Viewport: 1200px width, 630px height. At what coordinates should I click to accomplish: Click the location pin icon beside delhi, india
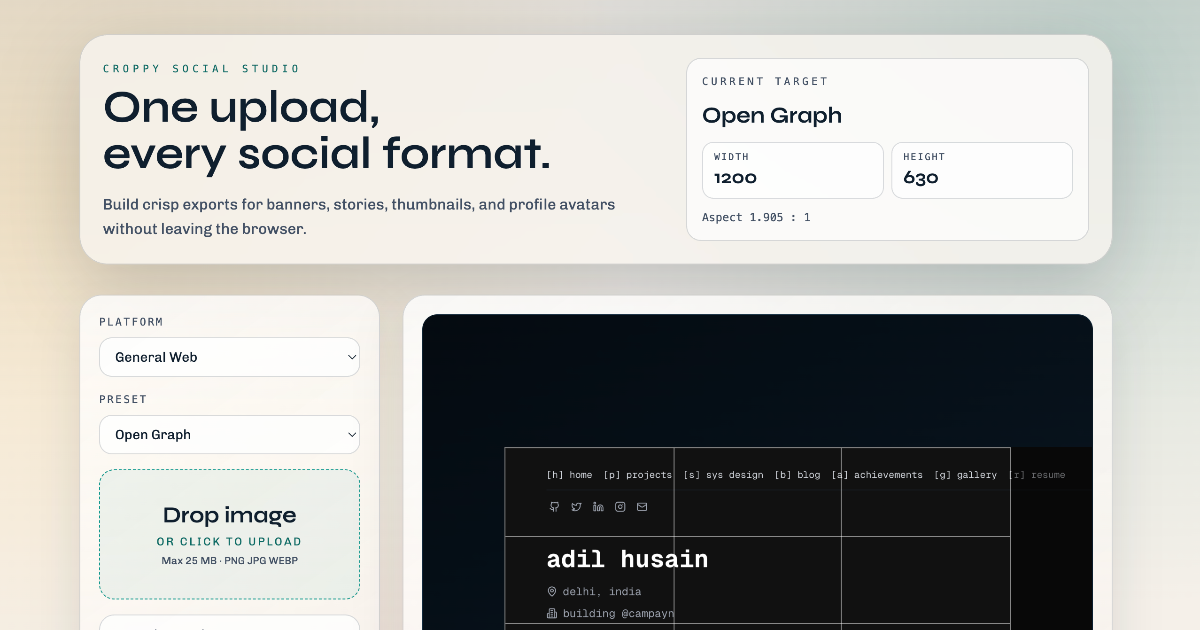click(552, 592)
